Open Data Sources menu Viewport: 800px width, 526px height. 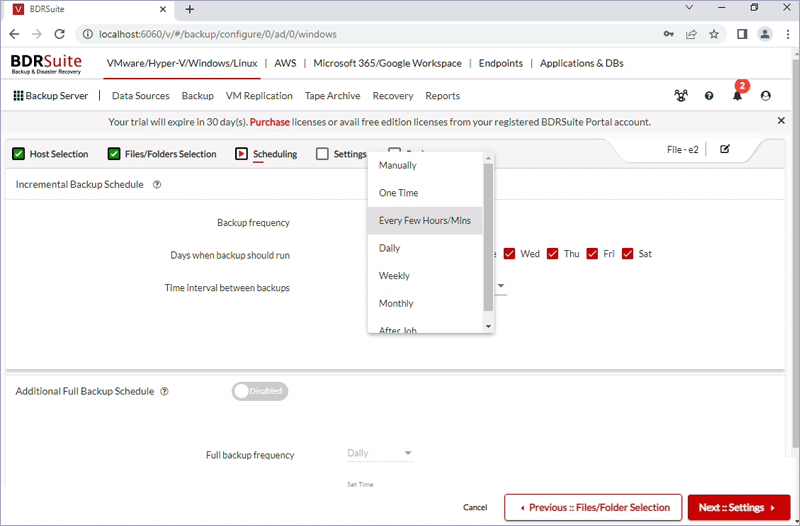pyautogui.click(x=141, y=96)
